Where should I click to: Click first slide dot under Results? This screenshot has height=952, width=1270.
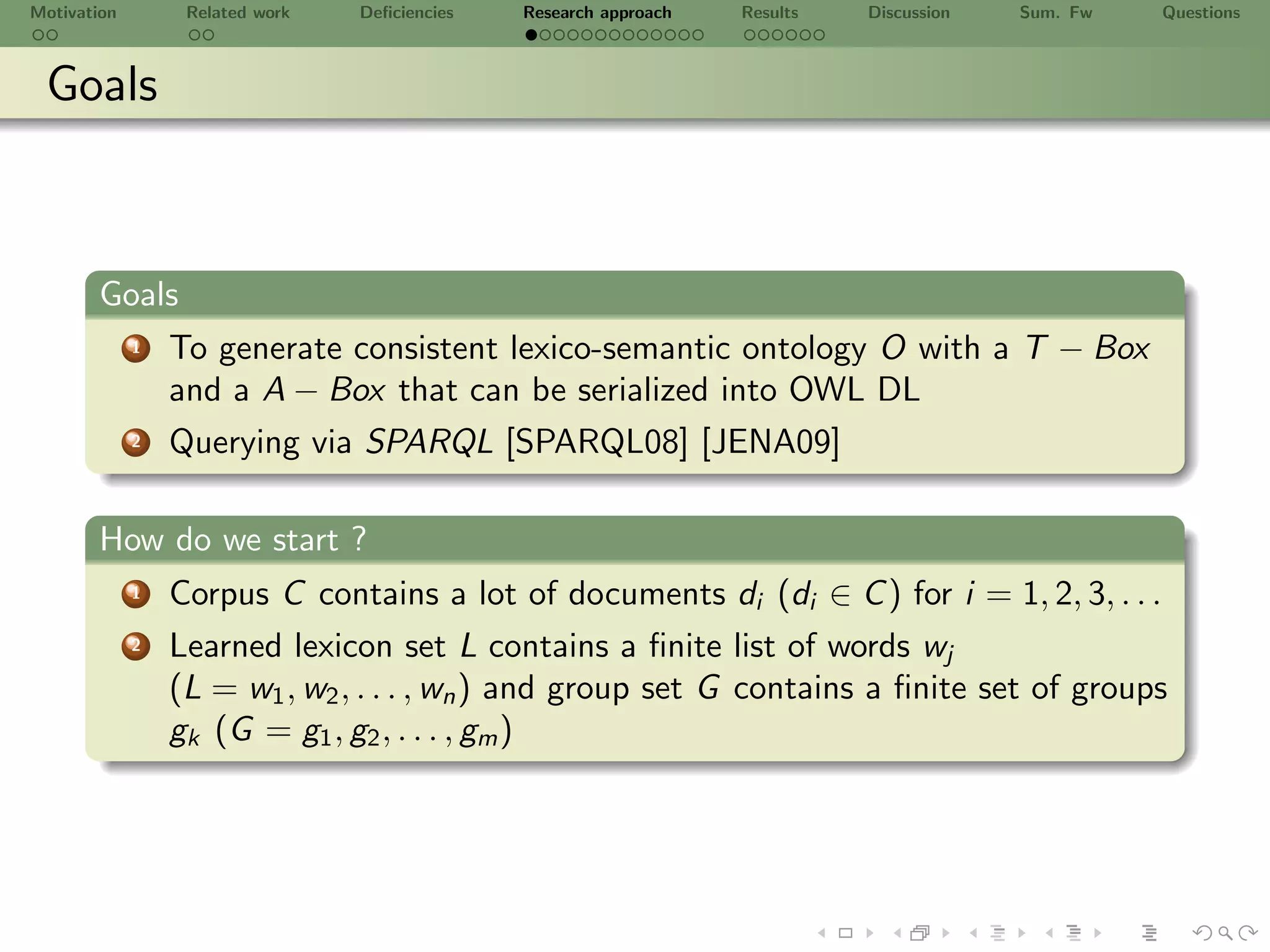(749, 35)
